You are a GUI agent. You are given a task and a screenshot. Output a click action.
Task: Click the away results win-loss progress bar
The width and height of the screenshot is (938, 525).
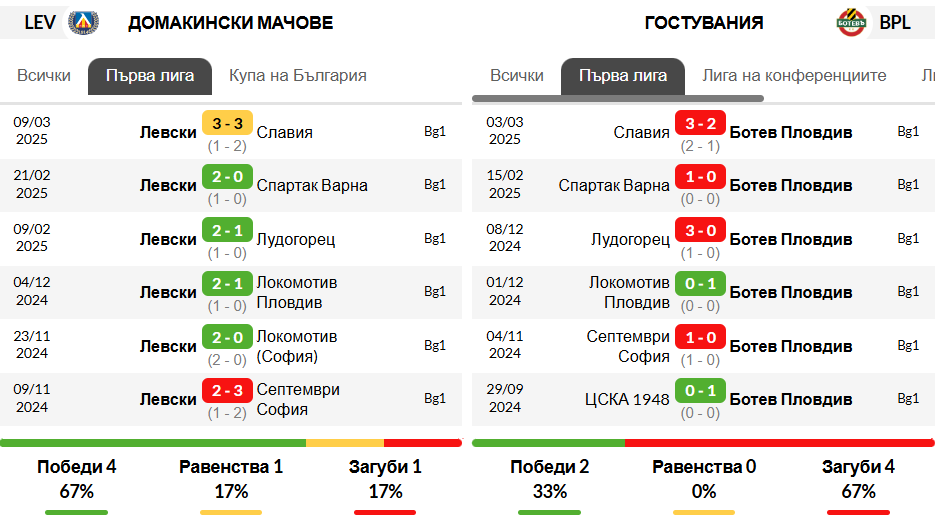click(x=704, y=443)
